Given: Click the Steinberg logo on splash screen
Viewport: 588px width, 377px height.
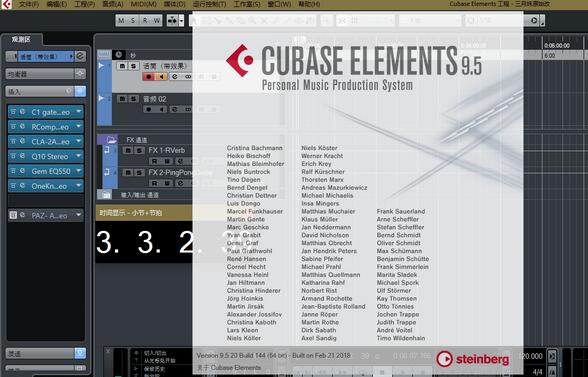Looking at the screenshot, I should click(x=473, y=359).
